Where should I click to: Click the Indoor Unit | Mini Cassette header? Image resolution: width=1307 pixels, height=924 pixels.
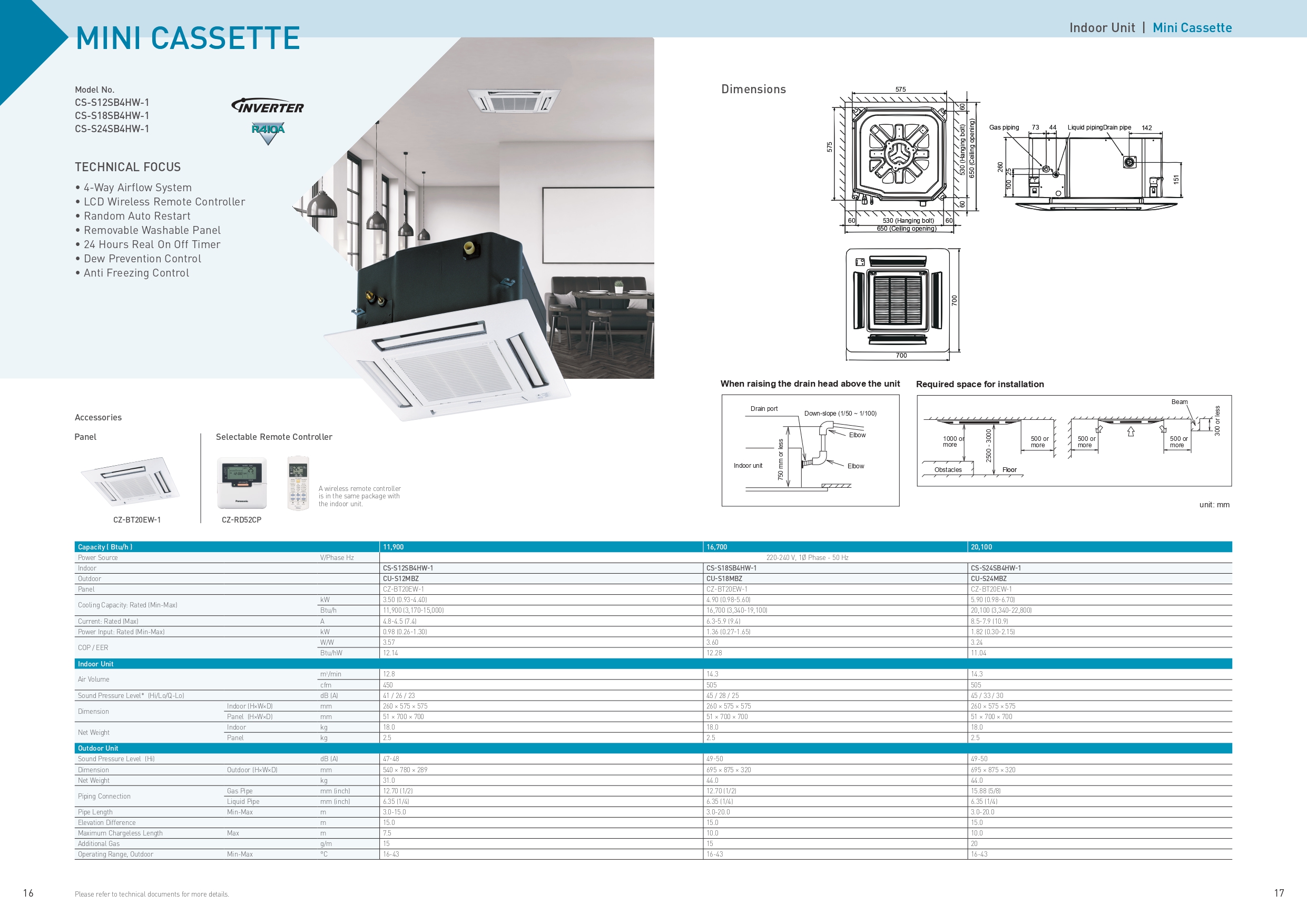coord(1151,28)
